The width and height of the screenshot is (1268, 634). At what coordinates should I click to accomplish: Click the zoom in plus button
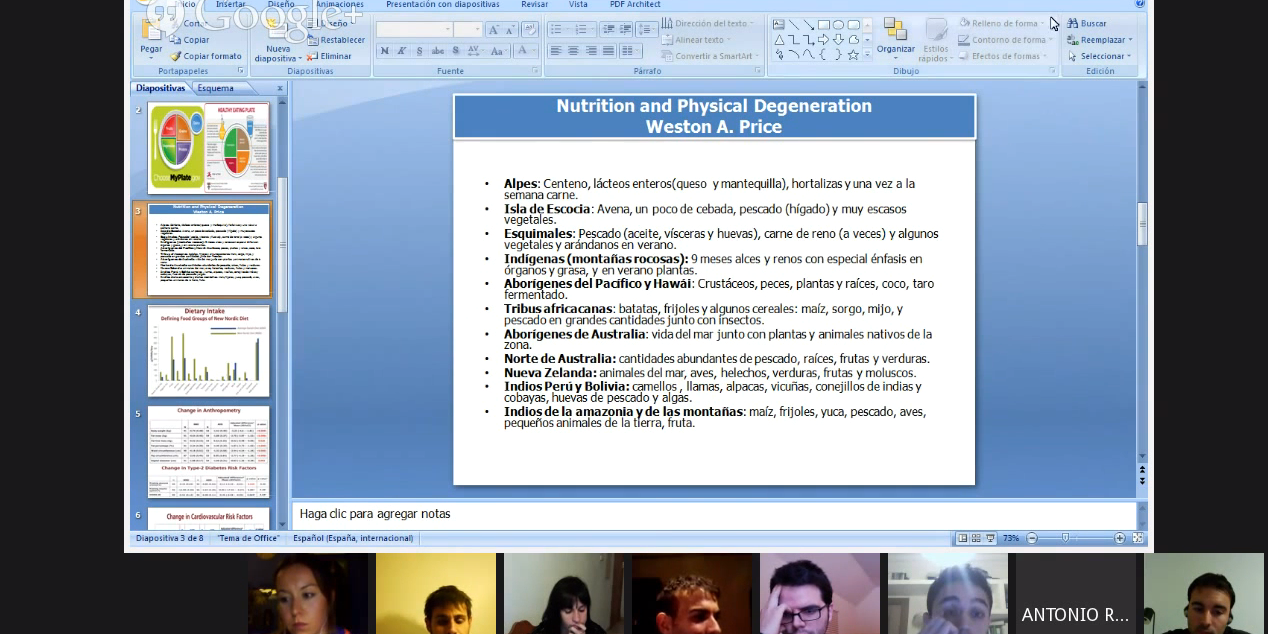click(1120, 538)
